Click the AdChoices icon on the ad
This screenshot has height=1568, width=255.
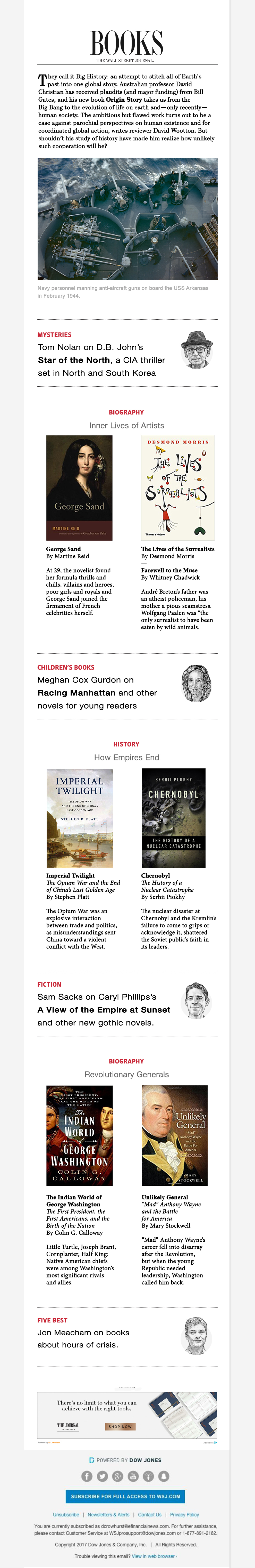[x=210, y=1443]
